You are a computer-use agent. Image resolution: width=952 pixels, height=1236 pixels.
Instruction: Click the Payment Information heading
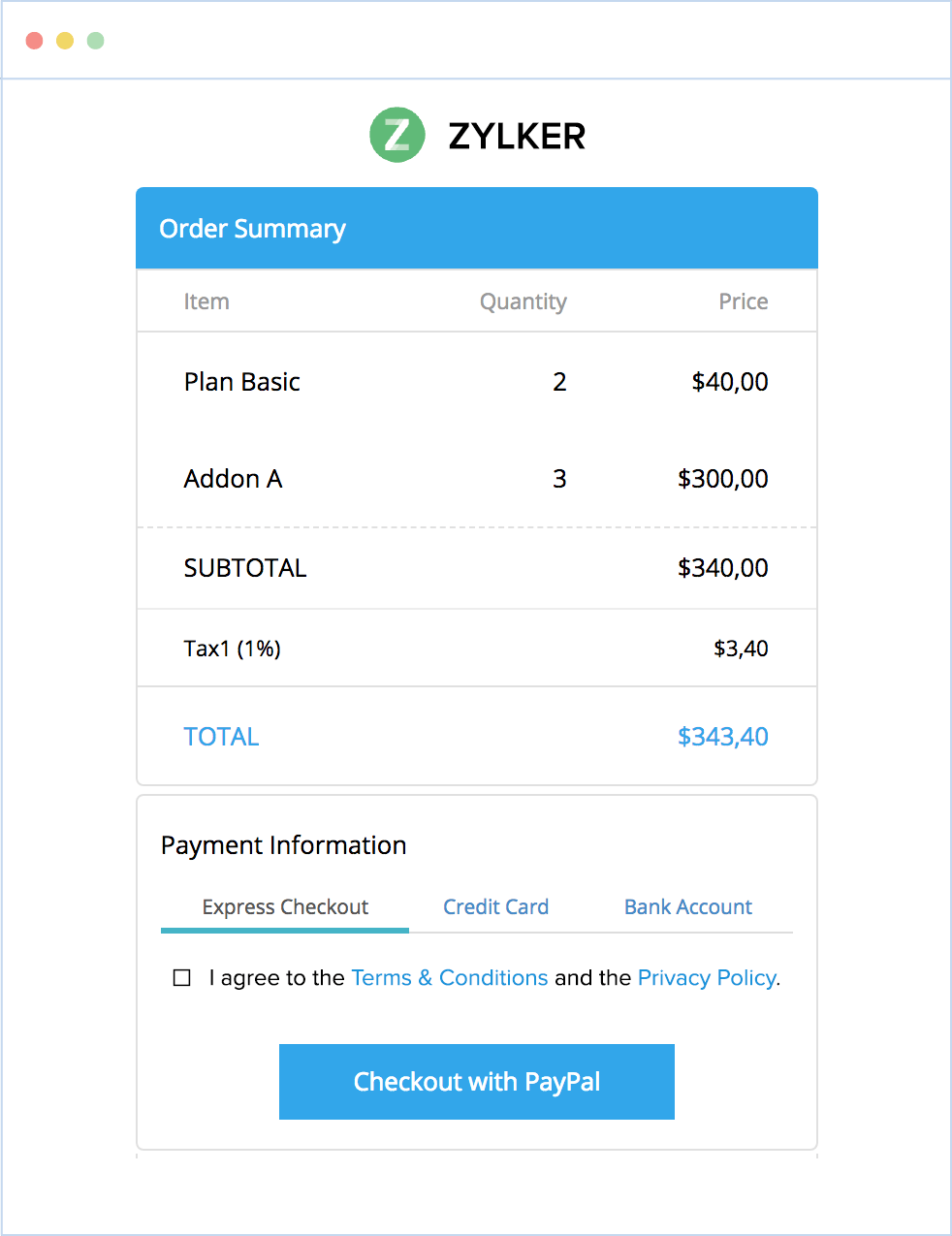tap(284, 845)
